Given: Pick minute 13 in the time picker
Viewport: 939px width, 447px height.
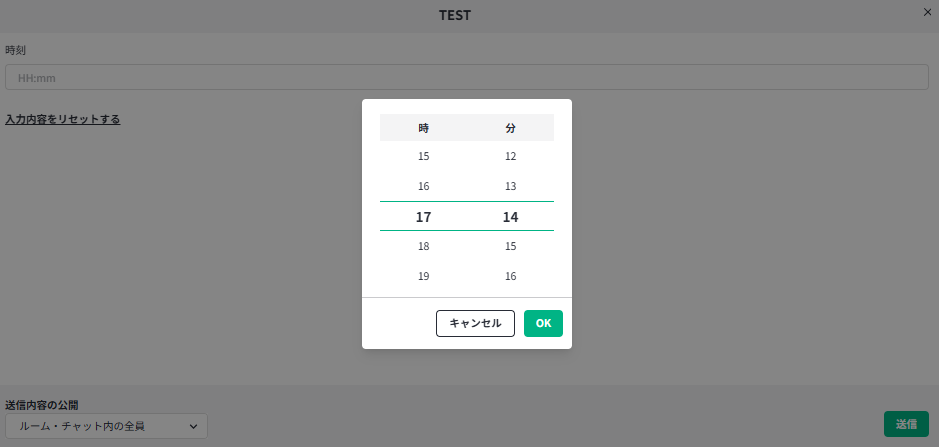Looking at the screenshot, I should [510, 186].
